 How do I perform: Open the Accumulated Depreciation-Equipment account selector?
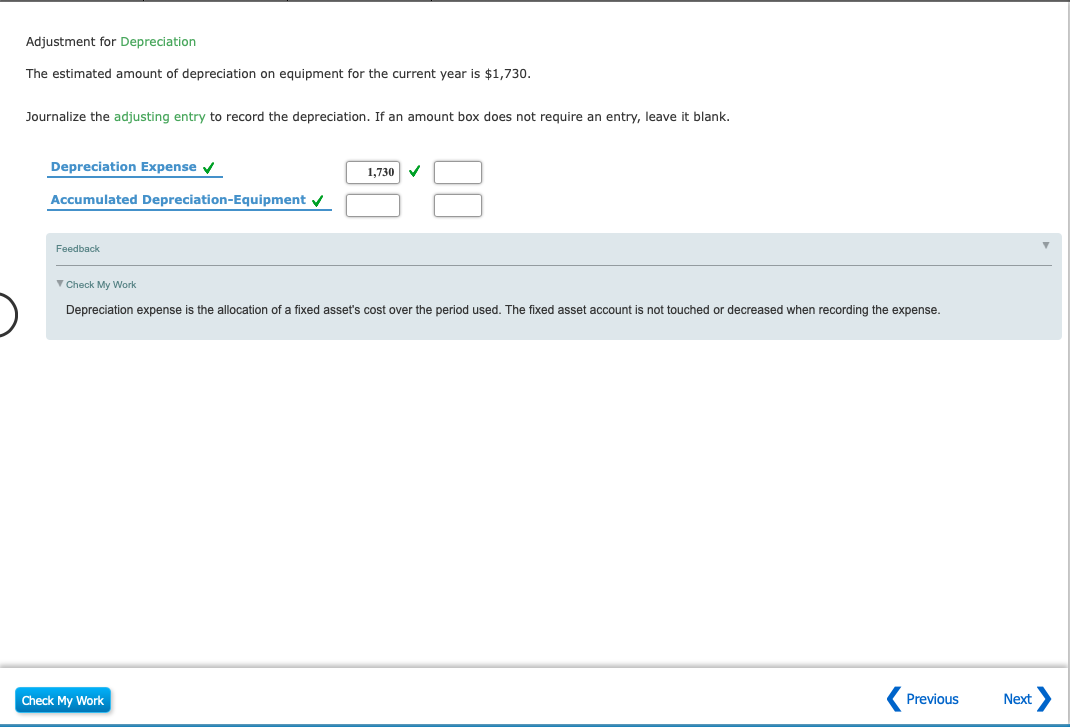pos(180,200)
